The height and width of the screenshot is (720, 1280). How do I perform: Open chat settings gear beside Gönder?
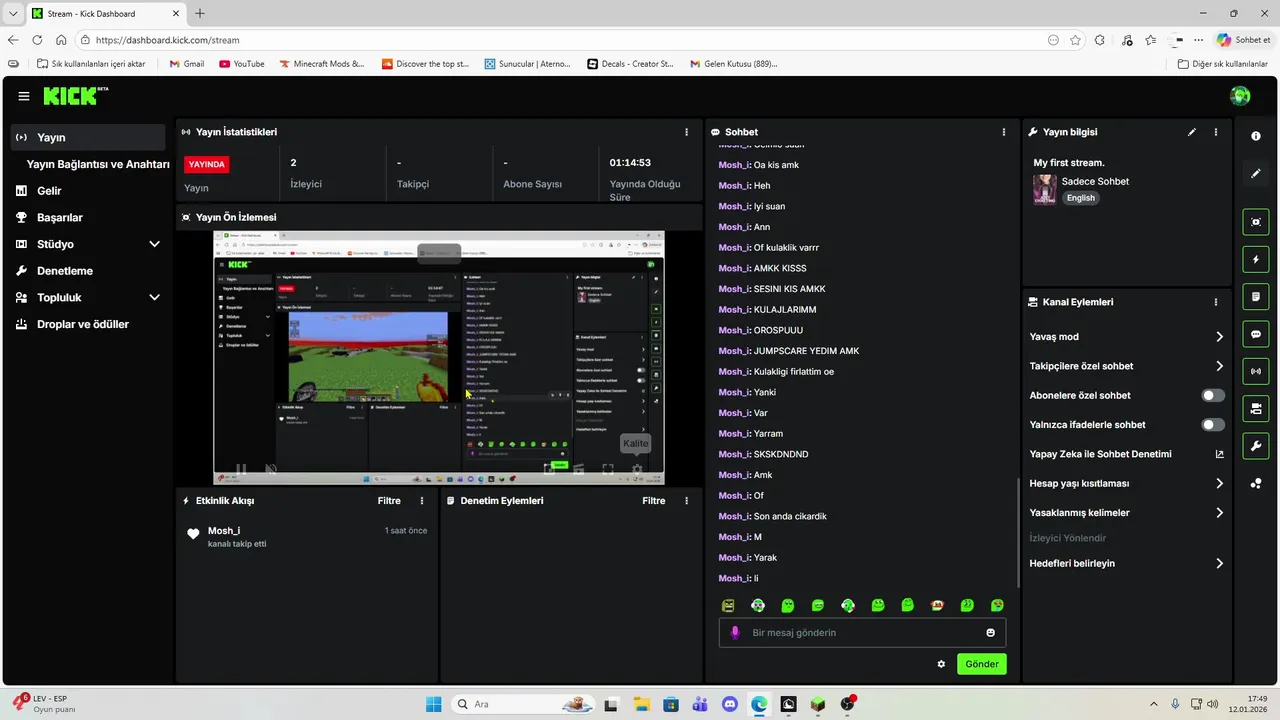click(x=941, y=664)
